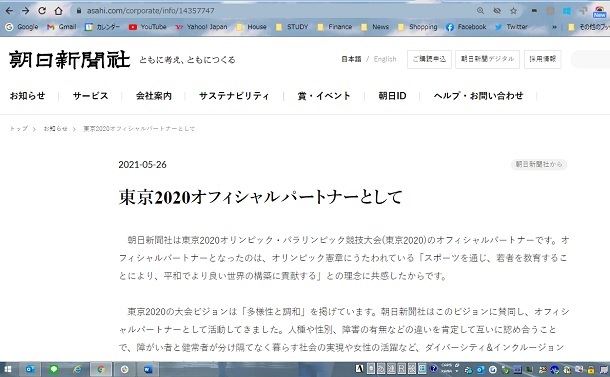Go back with the browser back arrow
610x377 pixels.
(x=9, y=11)
